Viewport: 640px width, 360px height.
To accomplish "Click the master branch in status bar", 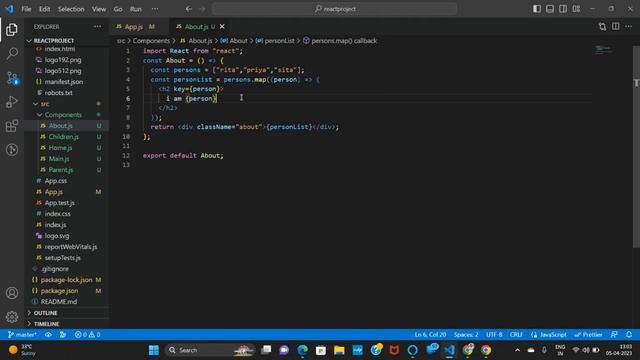I will 22,335.
